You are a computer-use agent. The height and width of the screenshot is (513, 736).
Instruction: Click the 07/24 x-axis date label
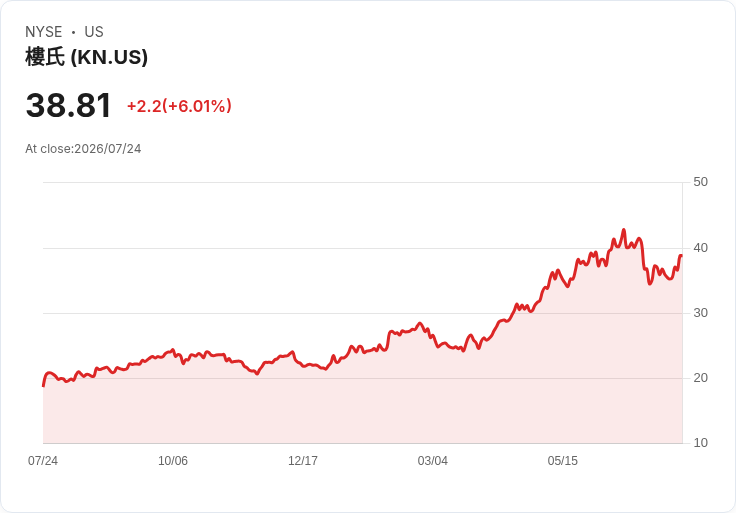click(43, 460)
